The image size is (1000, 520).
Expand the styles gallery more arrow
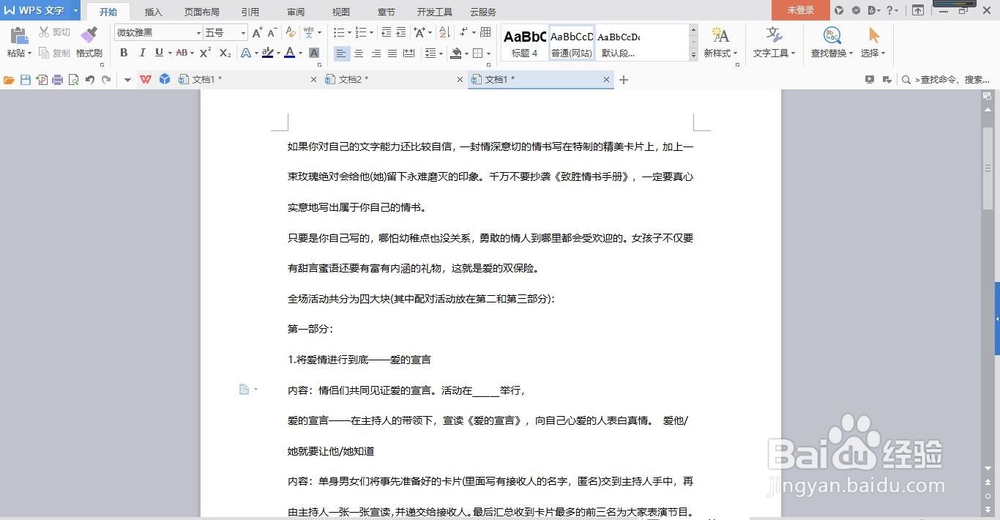(693, 56)
